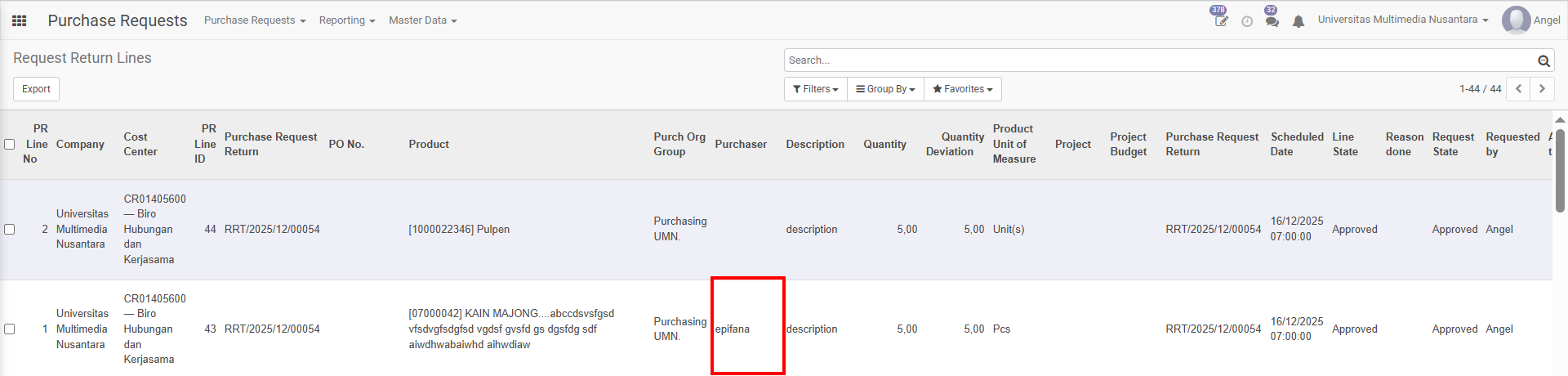1568x376 pixels.
Task: Click into the Search input field
Action: tap(1160, 60)
